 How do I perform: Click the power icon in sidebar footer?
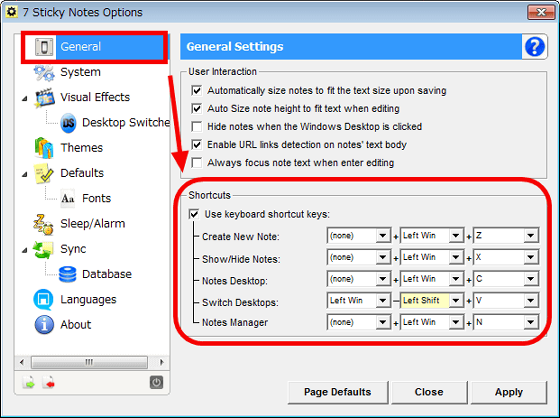pos(156,383)
